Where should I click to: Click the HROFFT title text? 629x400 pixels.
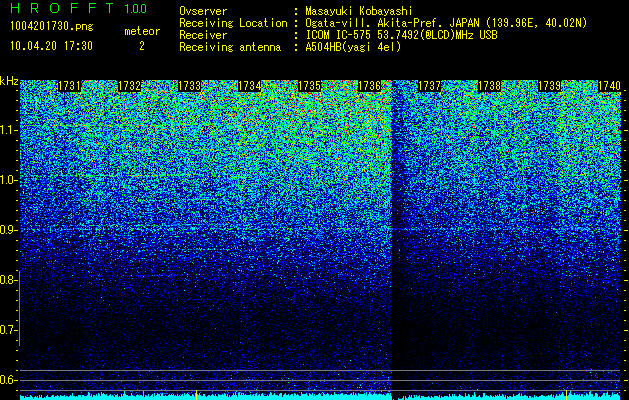click(63, 8)
